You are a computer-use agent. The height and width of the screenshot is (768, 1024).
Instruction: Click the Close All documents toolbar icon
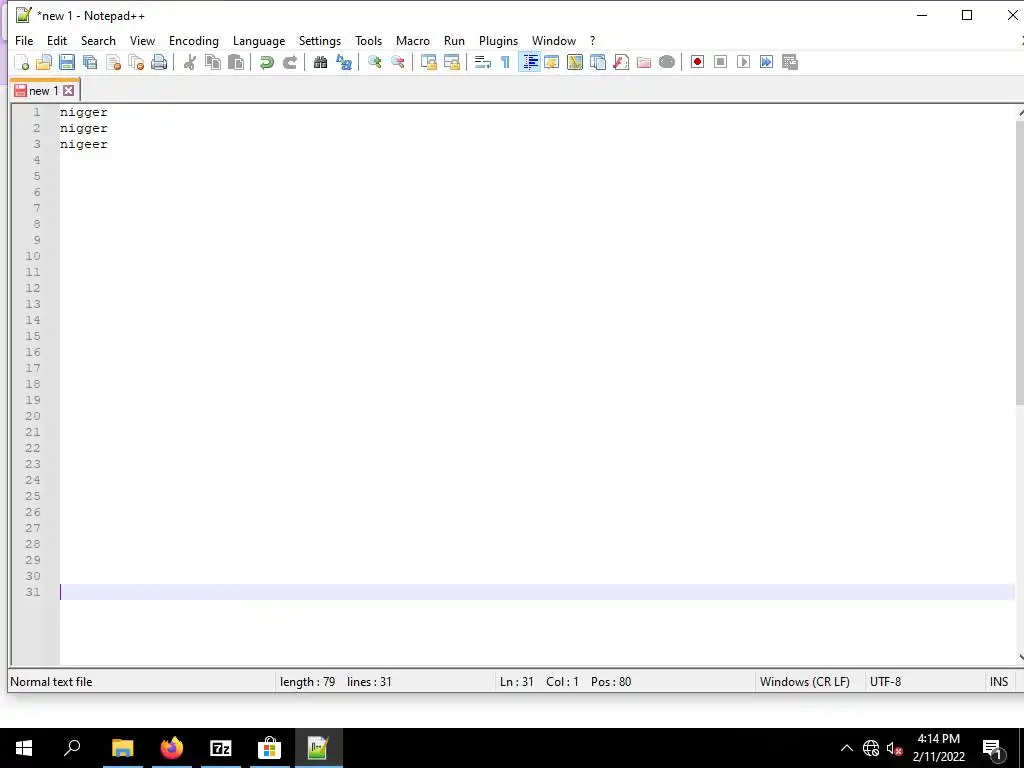136,62
